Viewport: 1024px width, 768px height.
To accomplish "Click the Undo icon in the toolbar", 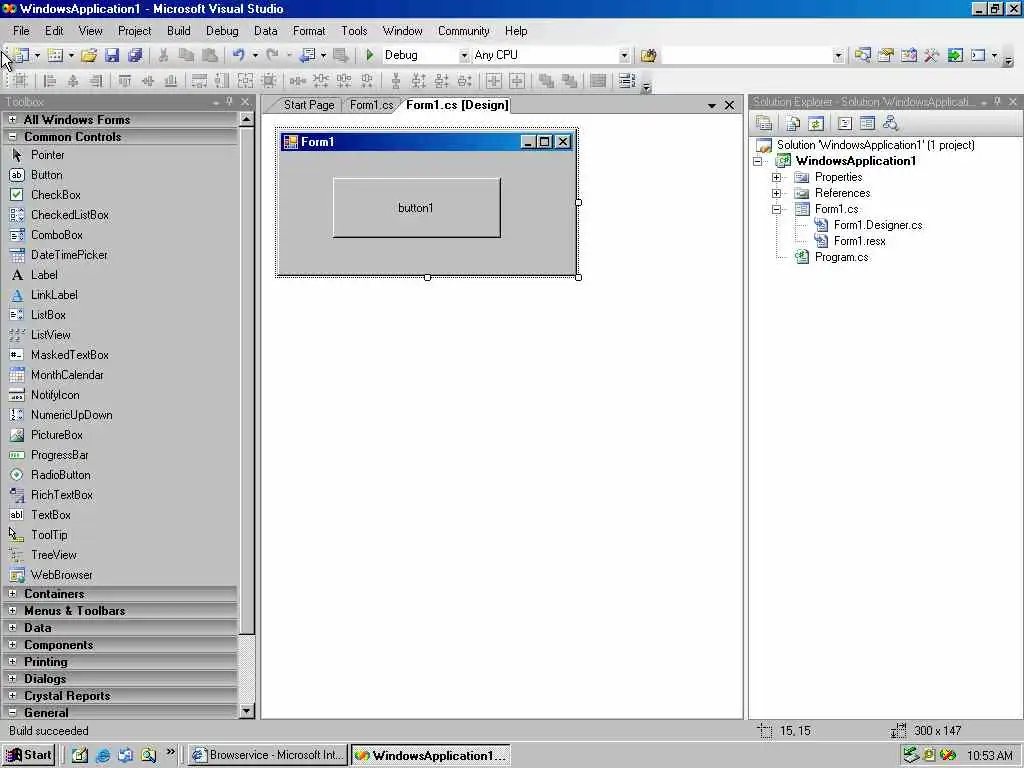I will (238, 56).
